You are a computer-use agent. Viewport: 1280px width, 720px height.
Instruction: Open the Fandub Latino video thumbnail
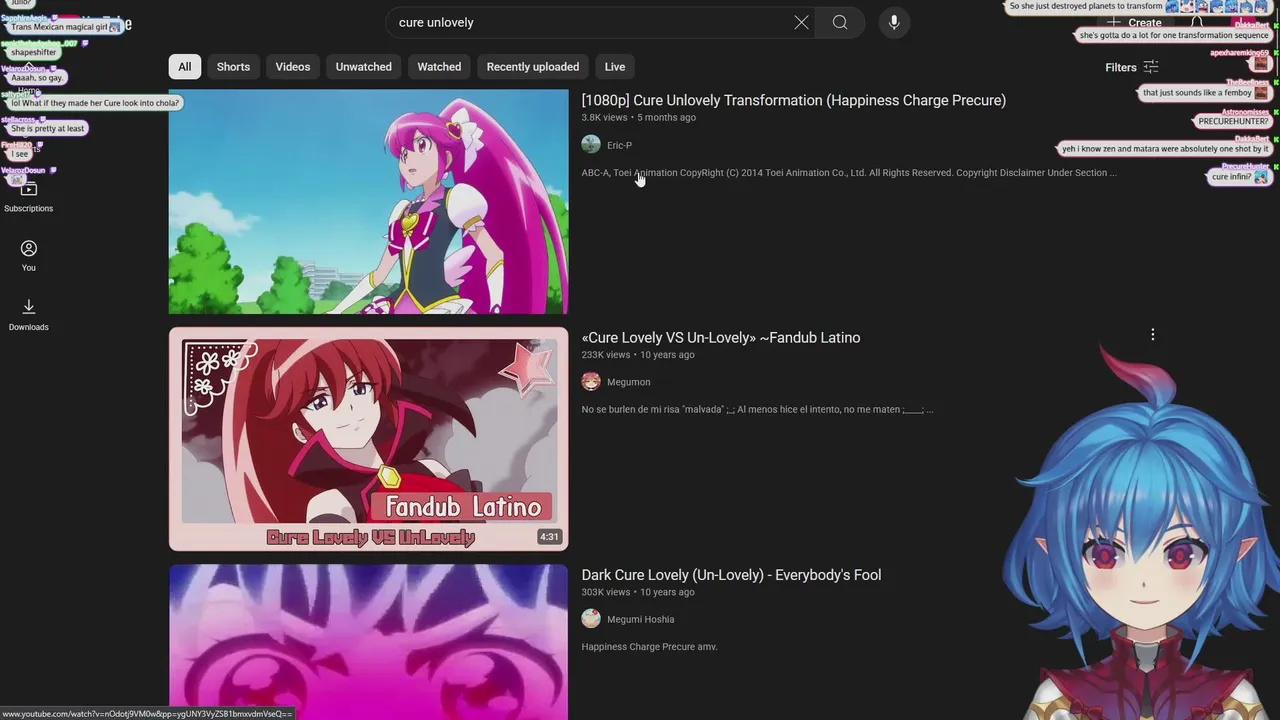pos(368,439)
